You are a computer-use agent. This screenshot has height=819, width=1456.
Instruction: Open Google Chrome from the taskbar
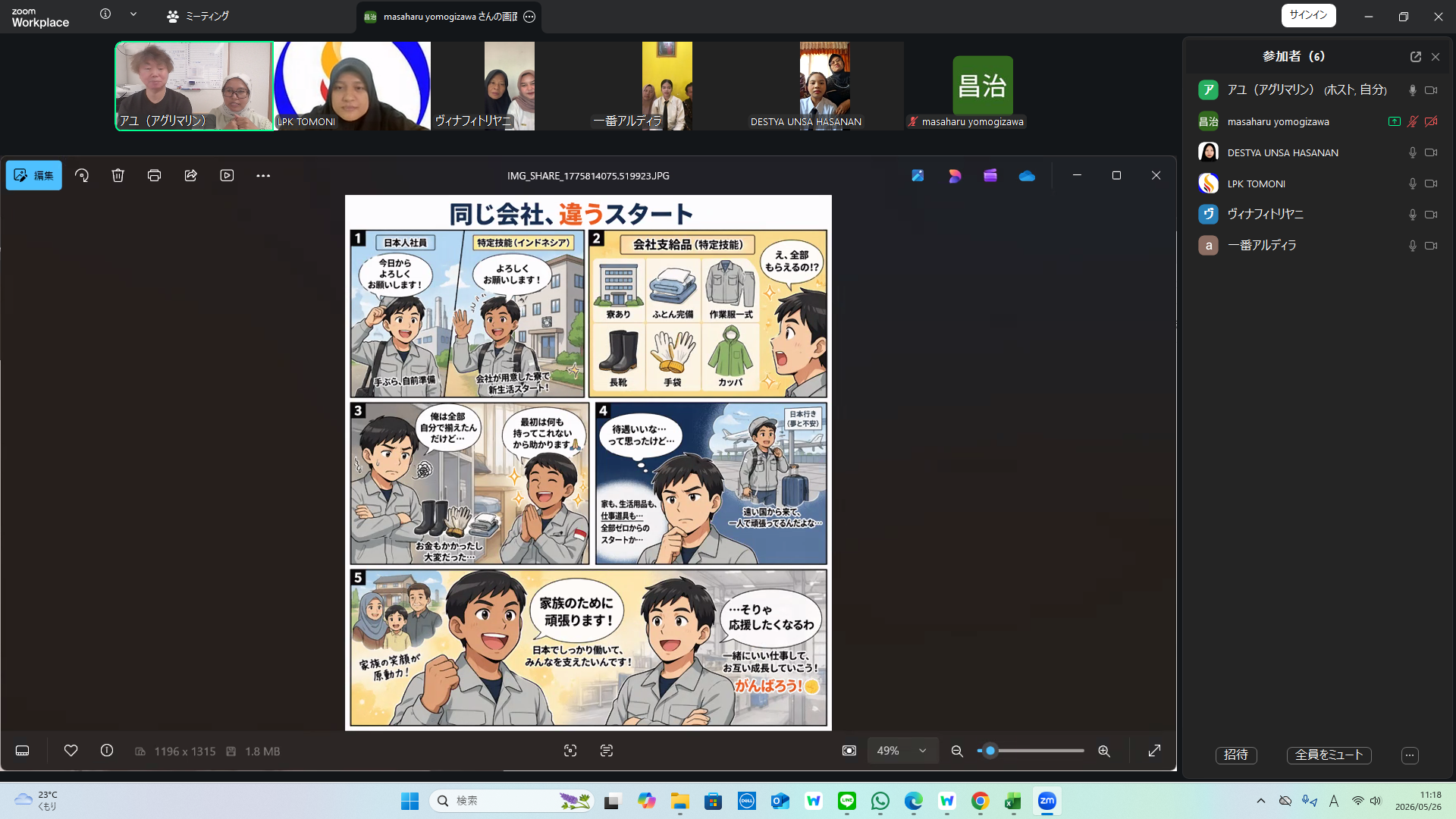(x=980, y=801)
